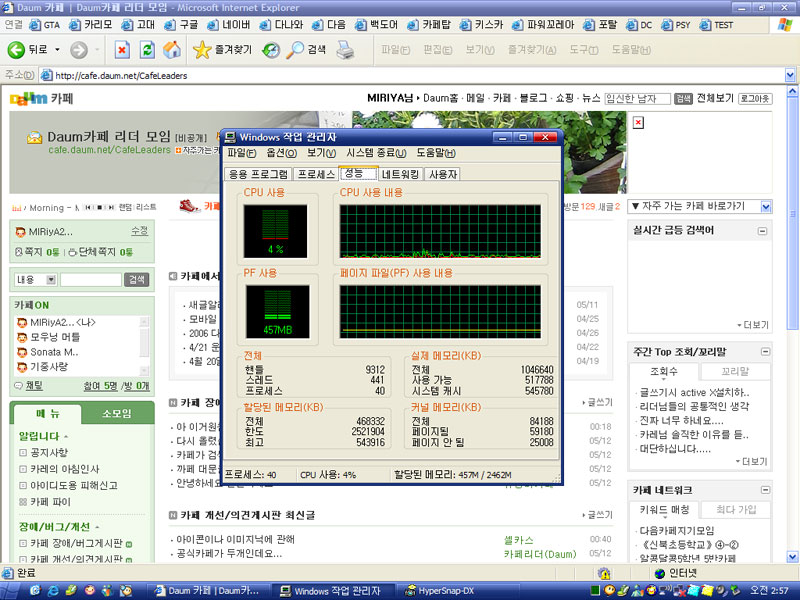The height and width of the screenshot is (600, 800).
Task: Click the Windows 작업 관리자 taskbar button
Action: 331,591
